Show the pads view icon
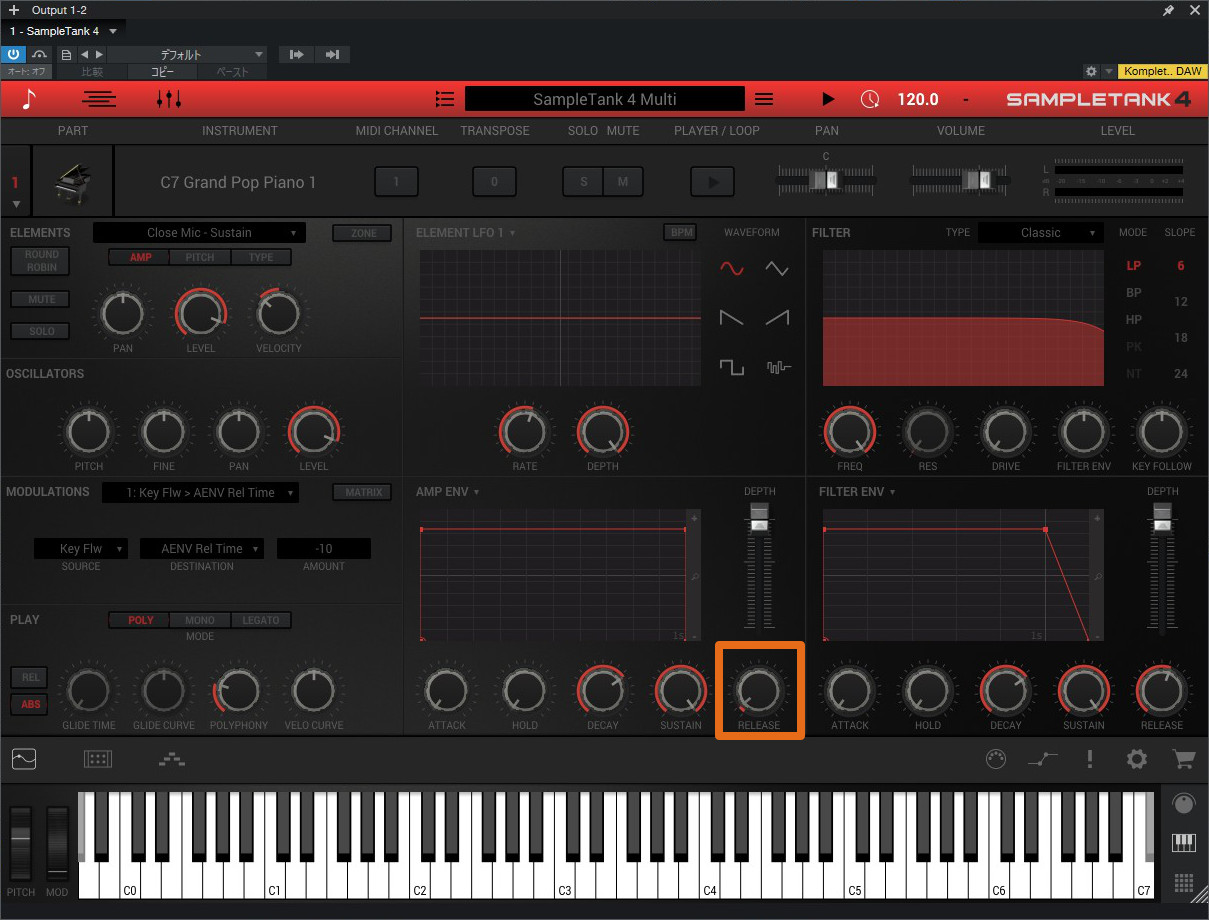Viewport: 1209px width, 920px height. (98, 759)
